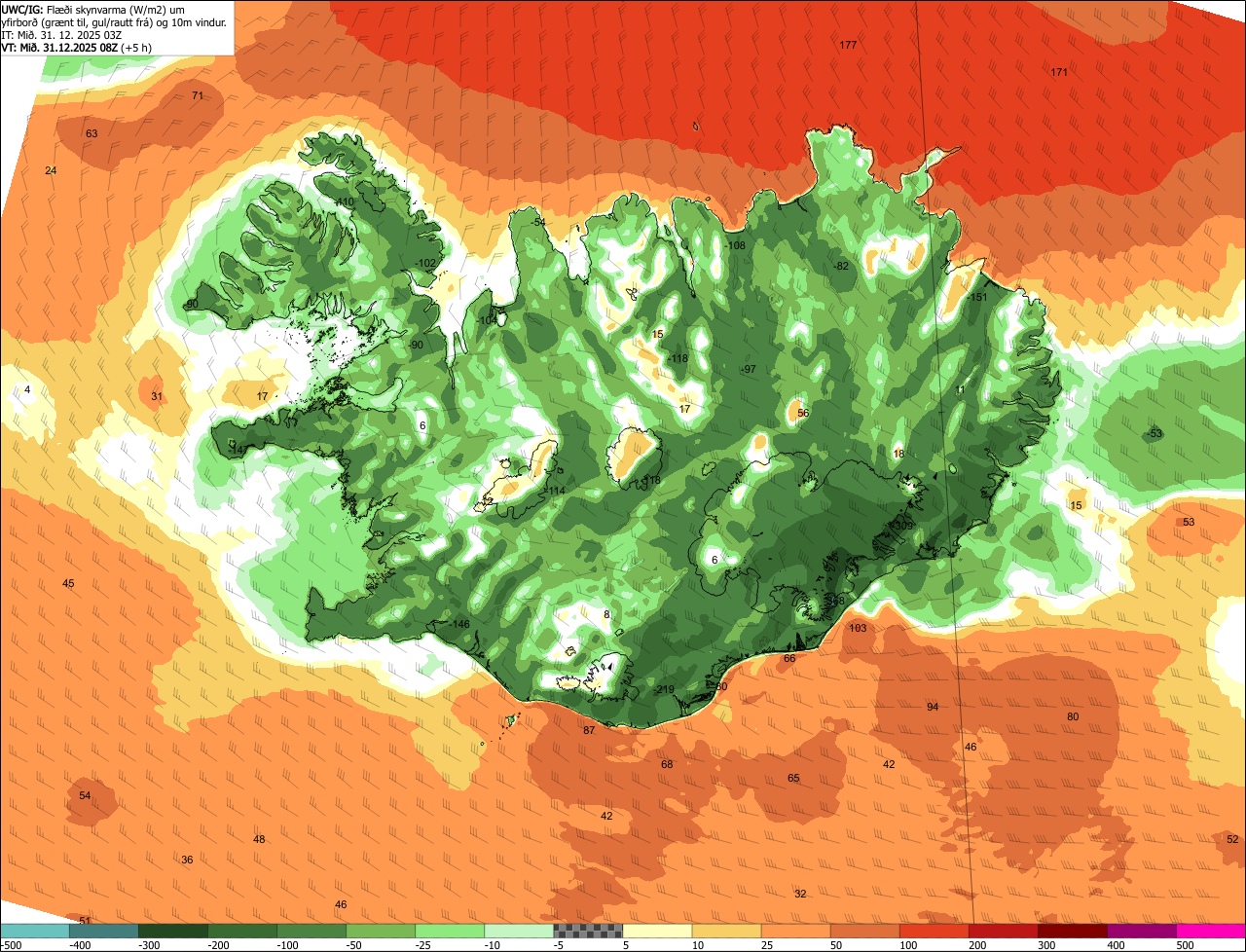
Task: Click the map value '8' in south Iceland
Action: pos(606,614)
